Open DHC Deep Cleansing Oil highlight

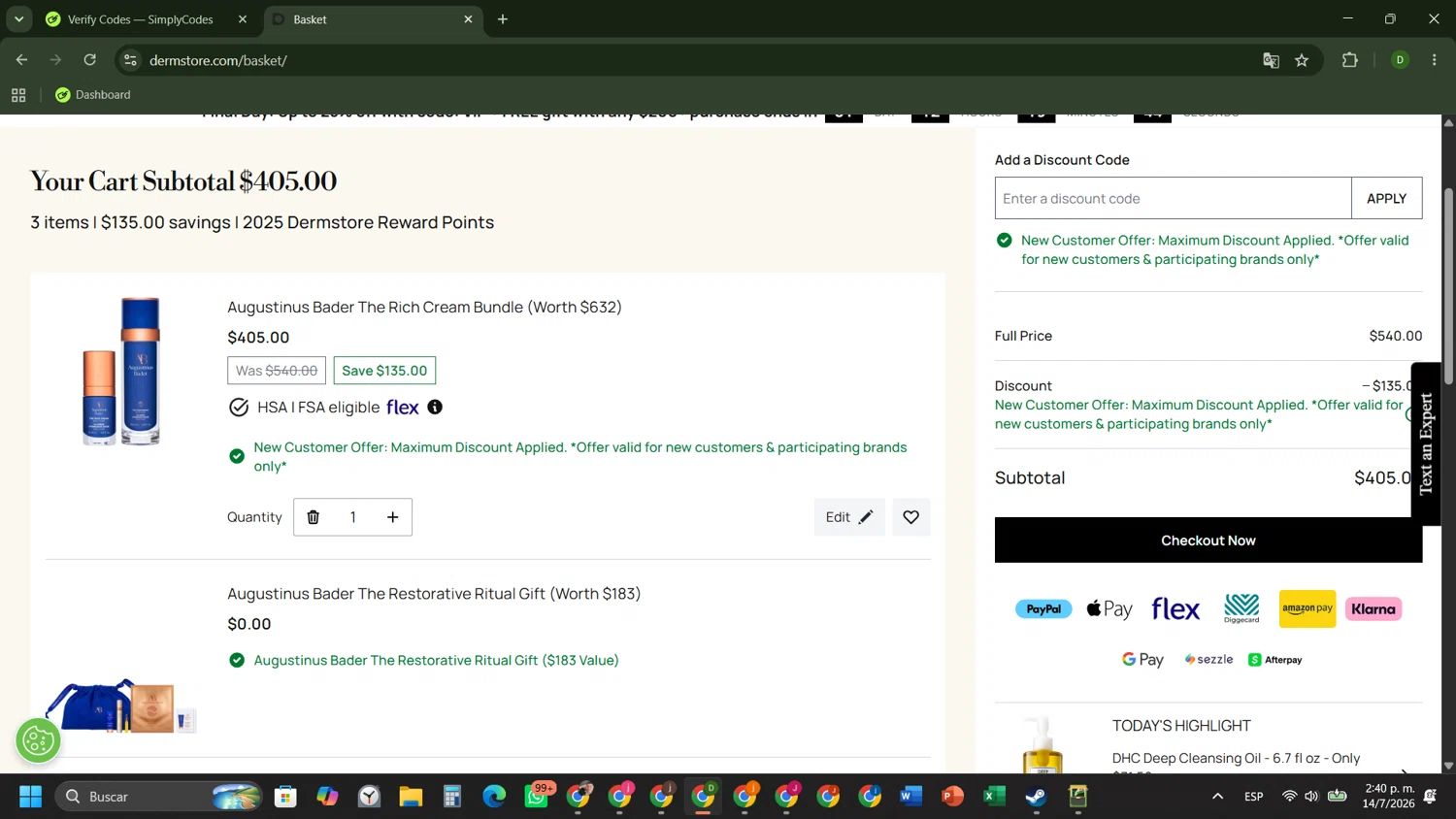1236,758
